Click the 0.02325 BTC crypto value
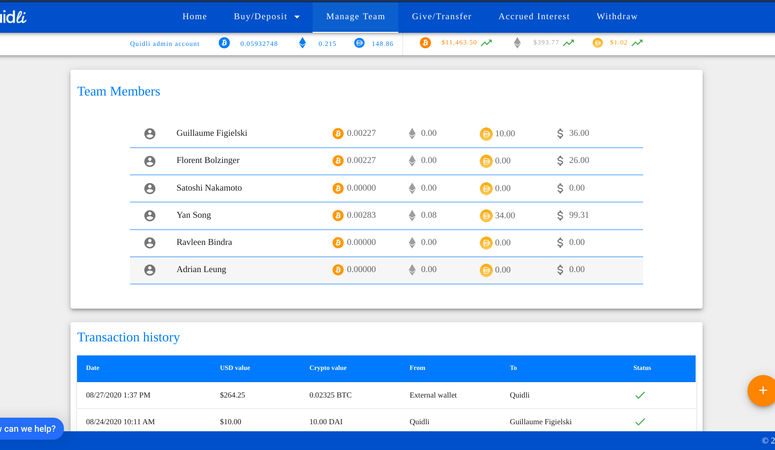This screenshot has height=450, width=775. click(330, 395)
